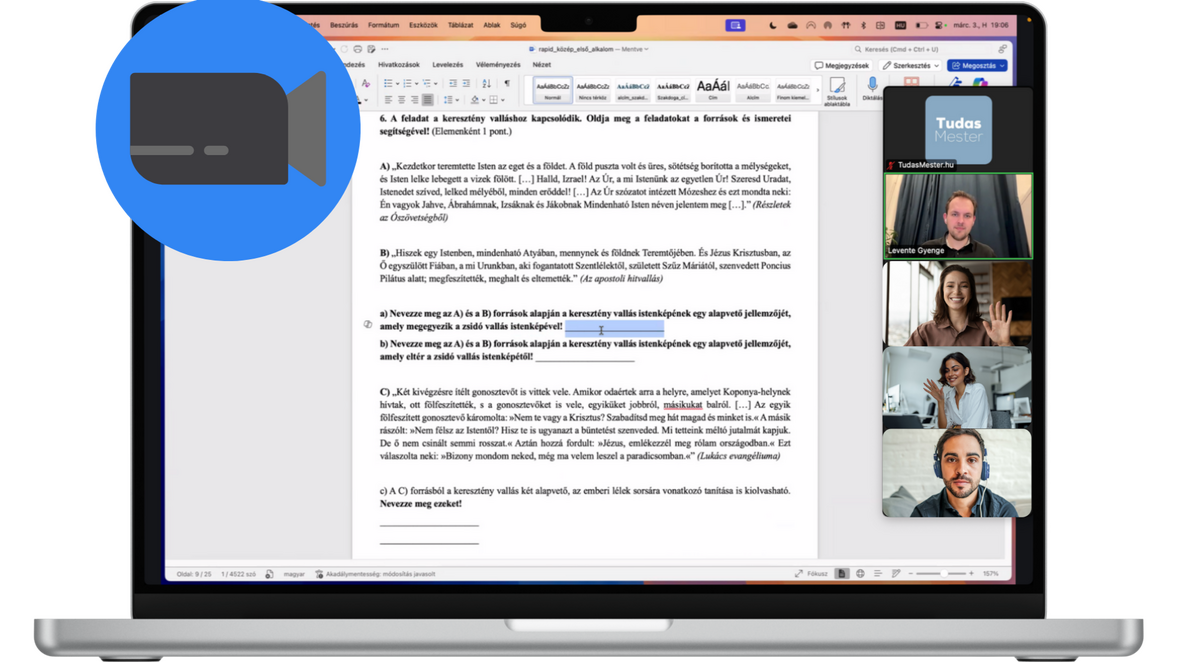Adjust the zoom slider in status bar
The image size is (1177, 662).
point(942,574)
